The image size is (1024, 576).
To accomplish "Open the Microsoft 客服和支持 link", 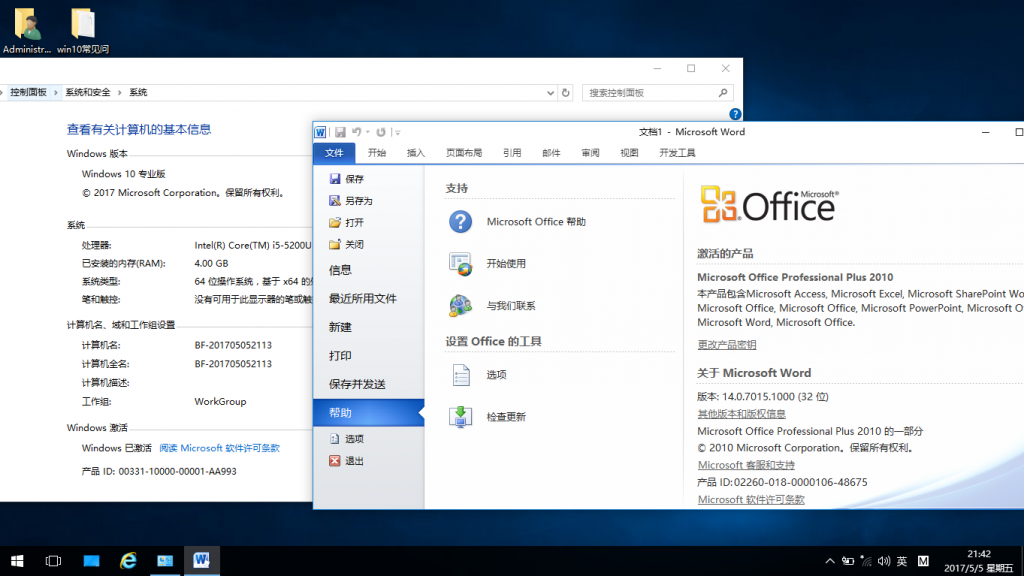I will tap(745, 465).
